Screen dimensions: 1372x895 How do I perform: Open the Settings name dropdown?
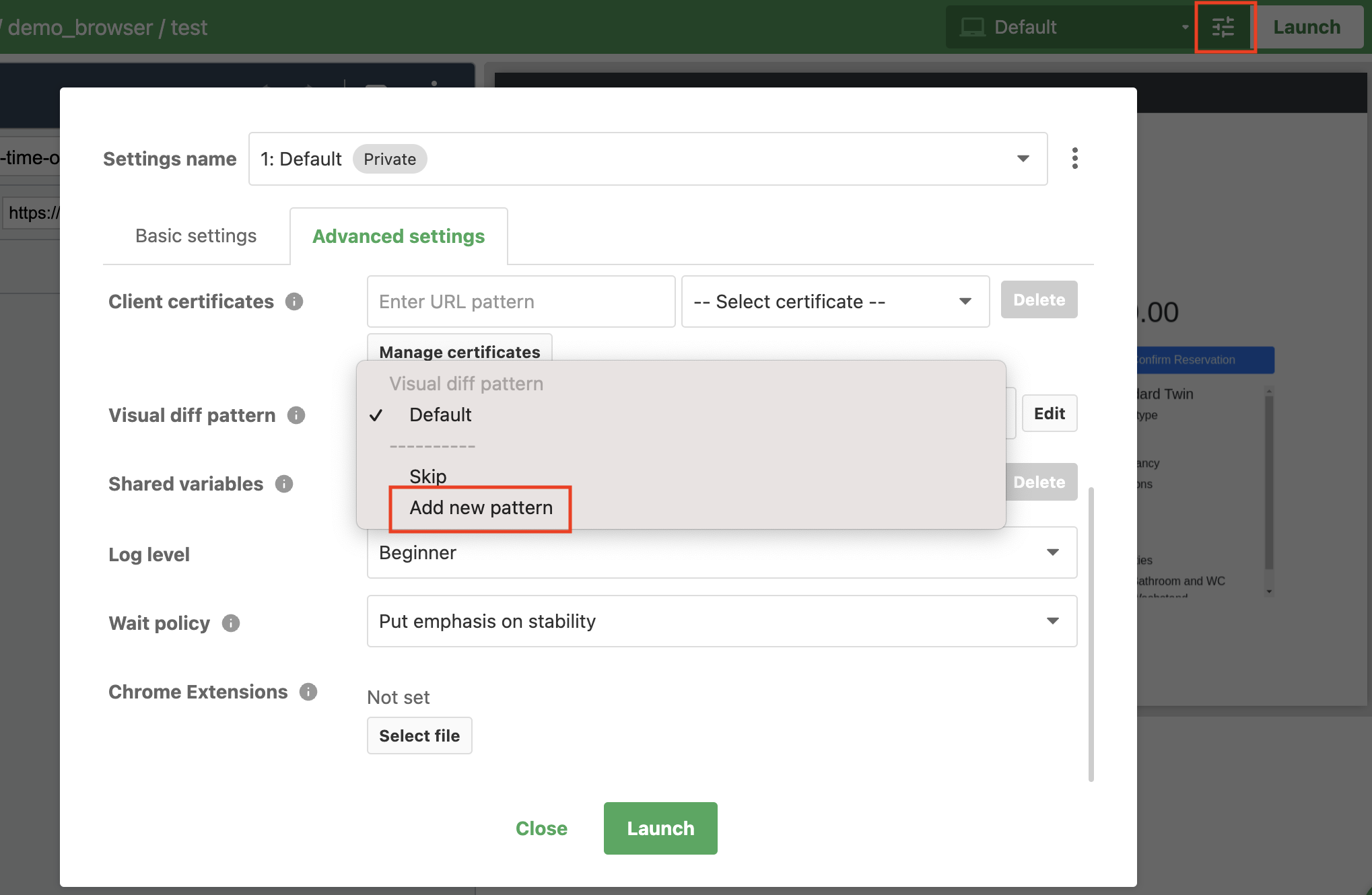(x=1023, y=159)
